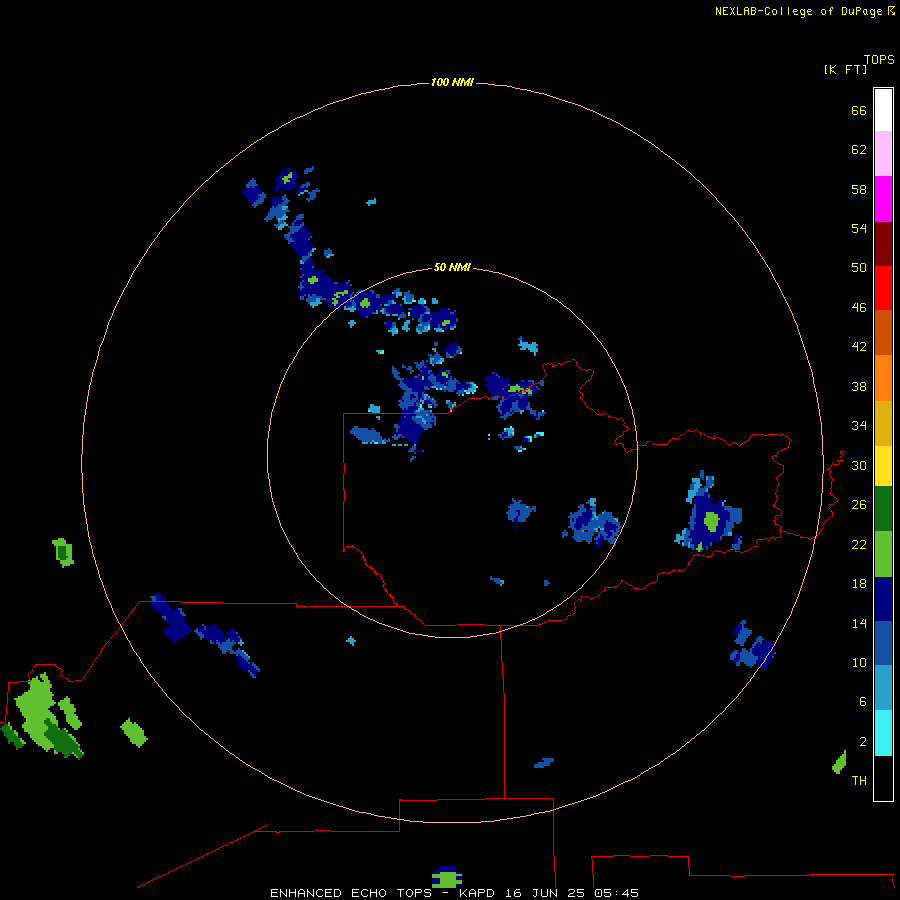Screen dimensions: 900x900
Task: Click the "NEXLAB-College of DuPage" credit text
Action: [798, 11]
